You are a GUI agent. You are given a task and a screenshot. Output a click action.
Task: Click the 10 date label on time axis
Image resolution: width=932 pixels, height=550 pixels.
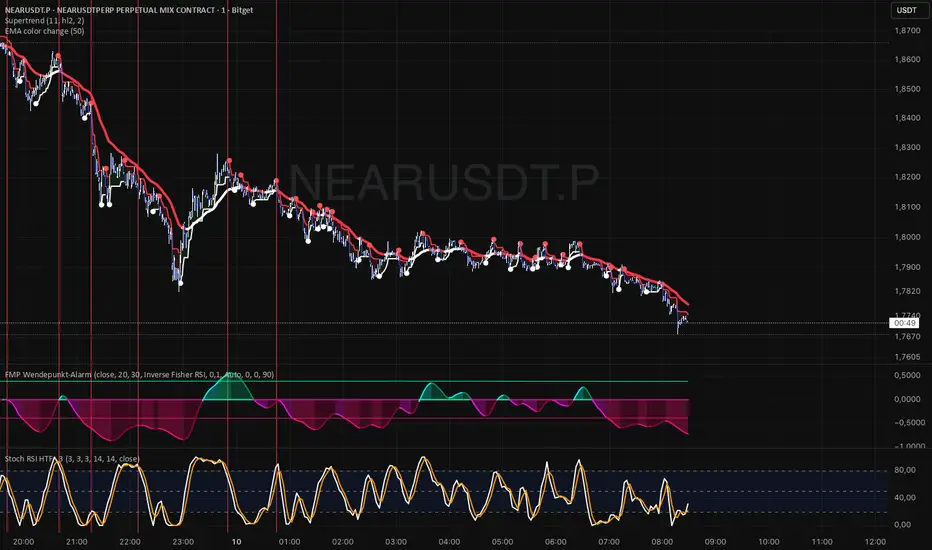click(x=236, y=542)
